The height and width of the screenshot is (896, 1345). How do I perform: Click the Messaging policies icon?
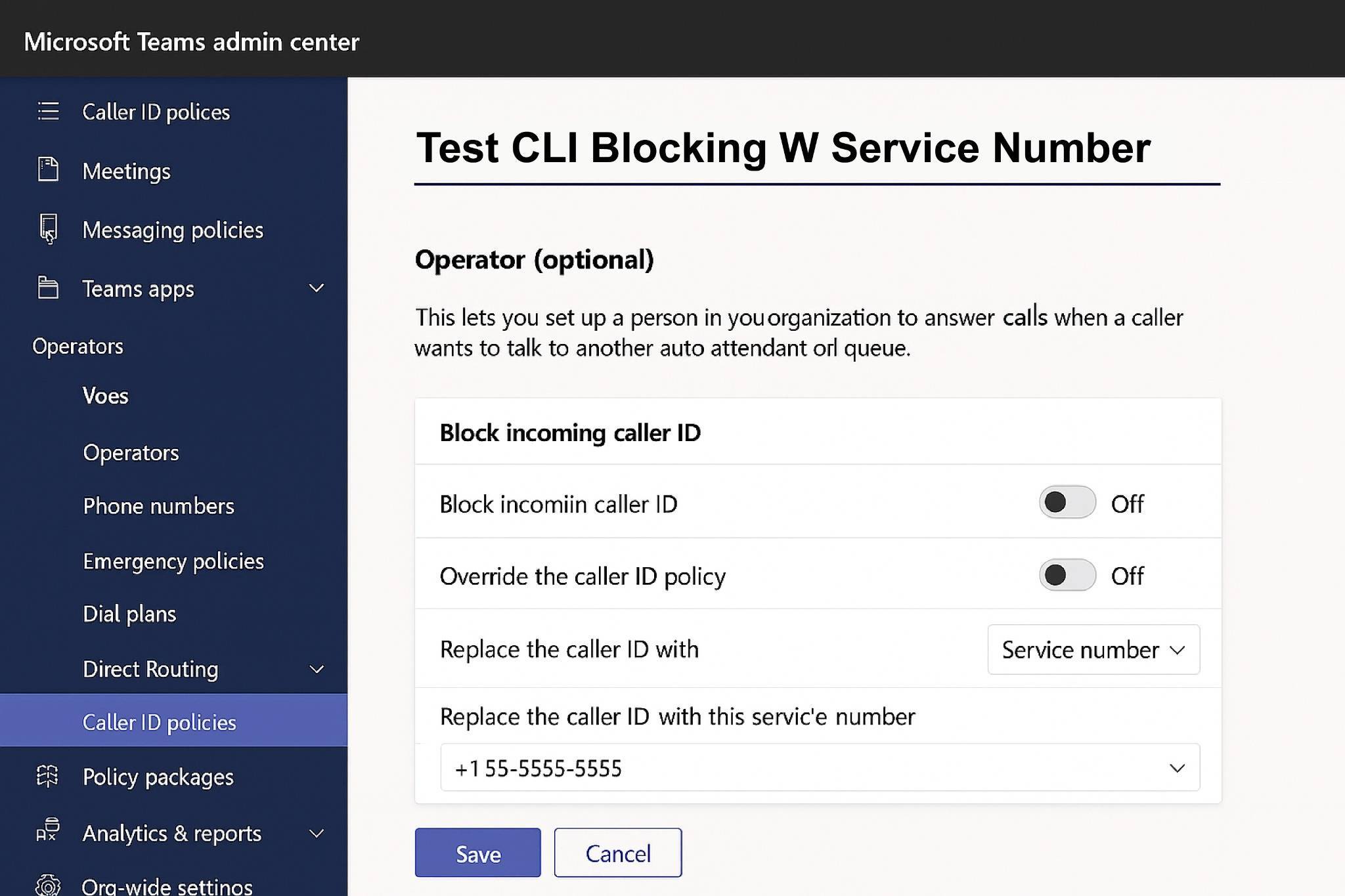(x=49, y=229)
